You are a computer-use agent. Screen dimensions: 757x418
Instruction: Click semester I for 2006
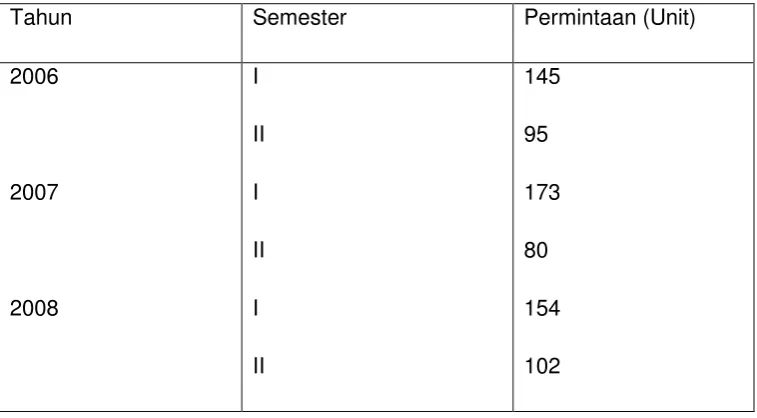tap(256, 76)
